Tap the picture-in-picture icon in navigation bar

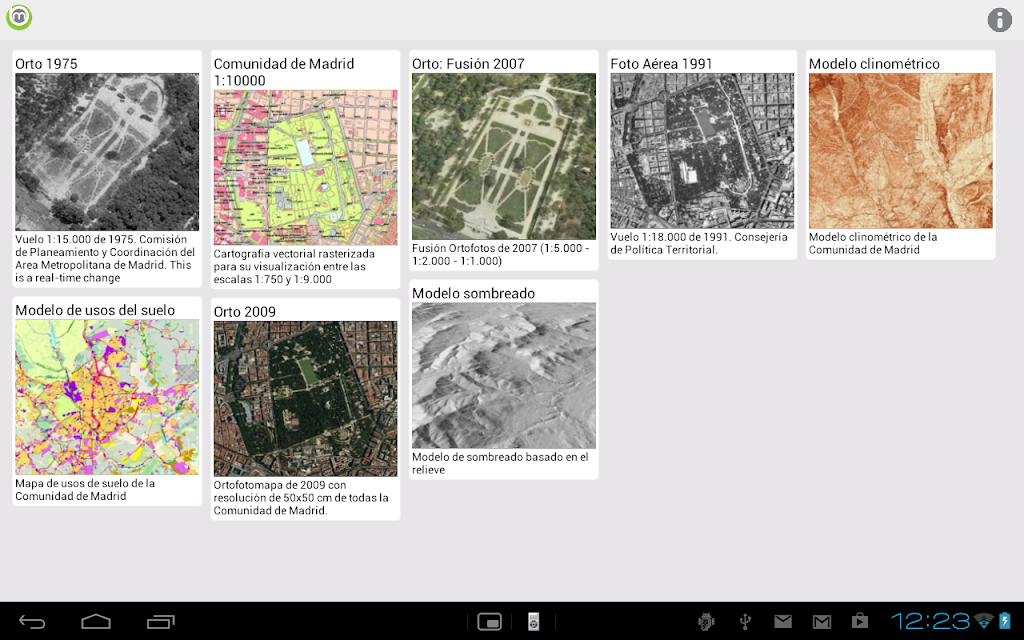(489, 622)
